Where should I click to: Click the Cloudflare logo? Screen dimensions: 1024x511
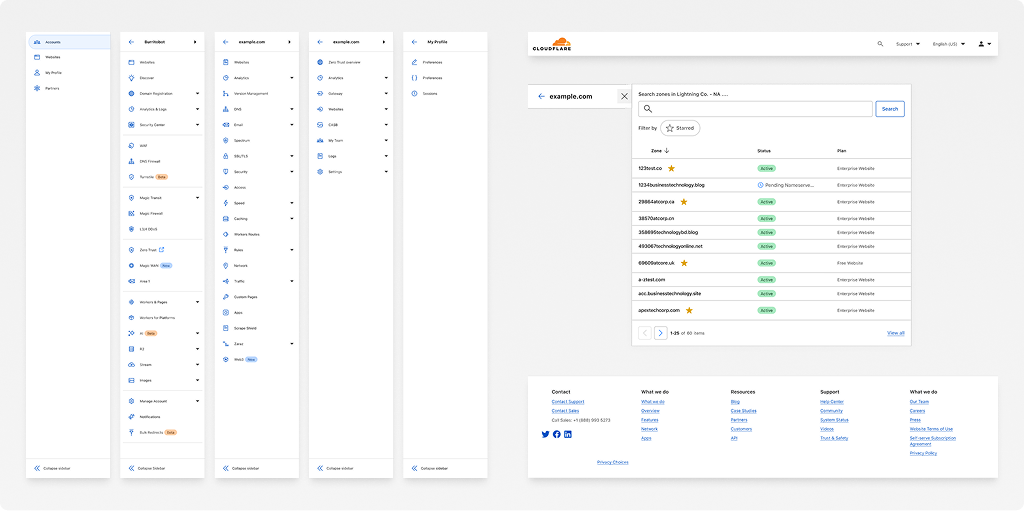point(552,44)
